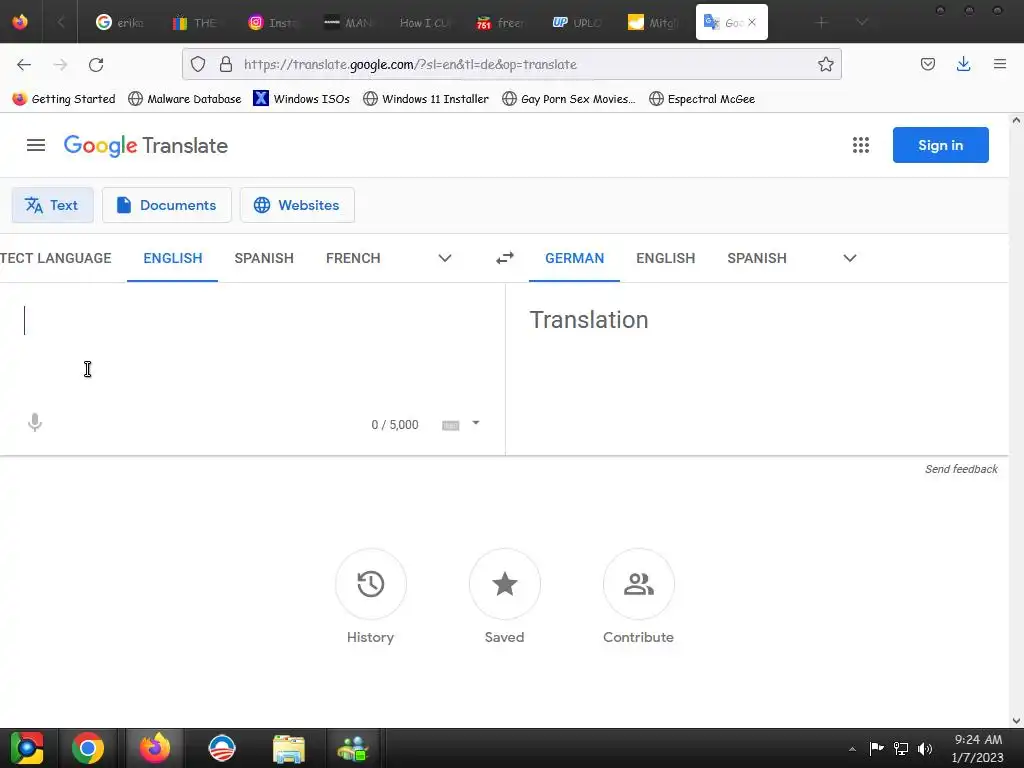This screenshot has height=768, width=1024.
Task: Open the on-screen keyboard input tool
Action: click(451, 425)
